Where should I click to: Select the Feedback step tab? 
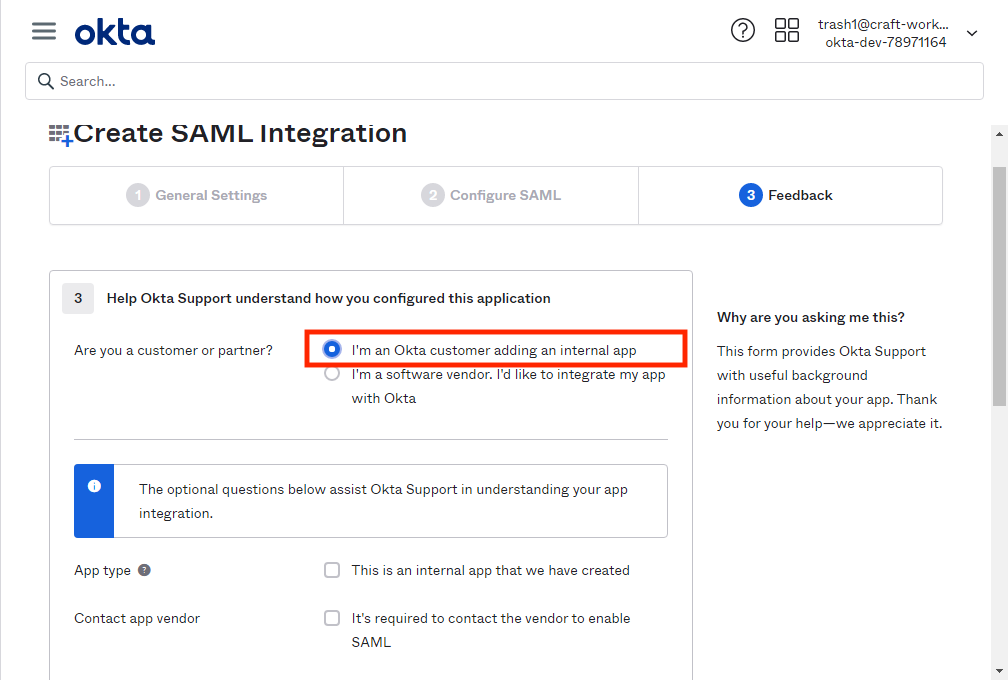point(790,195)
